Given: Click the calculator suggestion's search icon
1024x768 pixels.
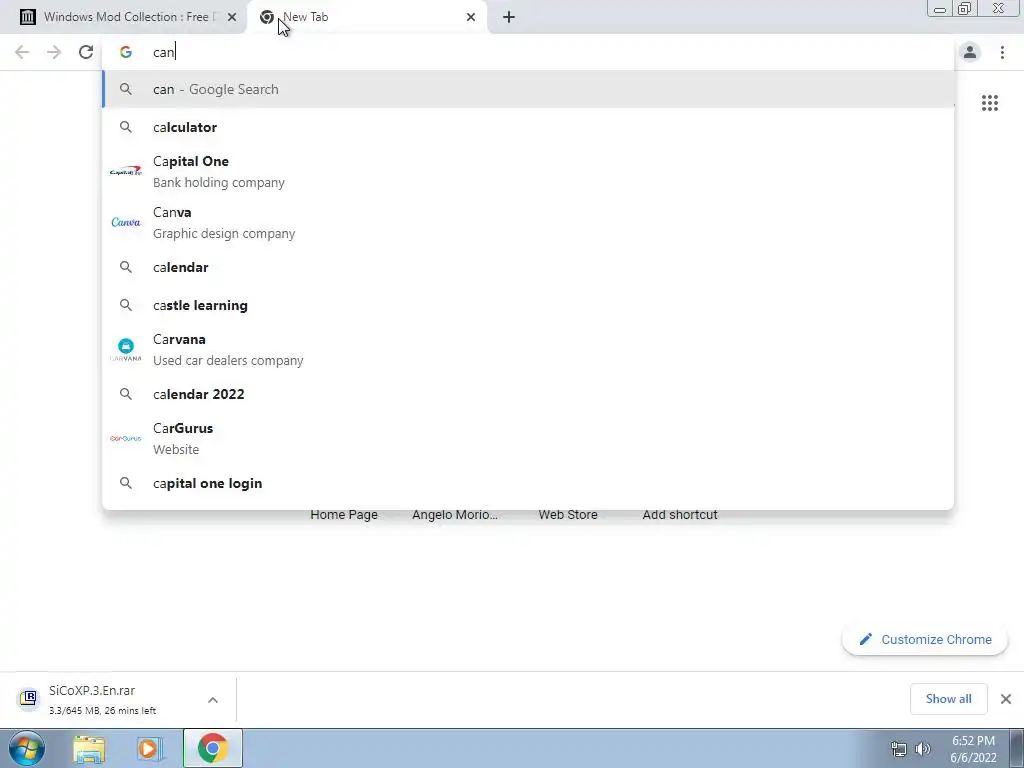Looking at the screenshot, I should pos(125,127).
